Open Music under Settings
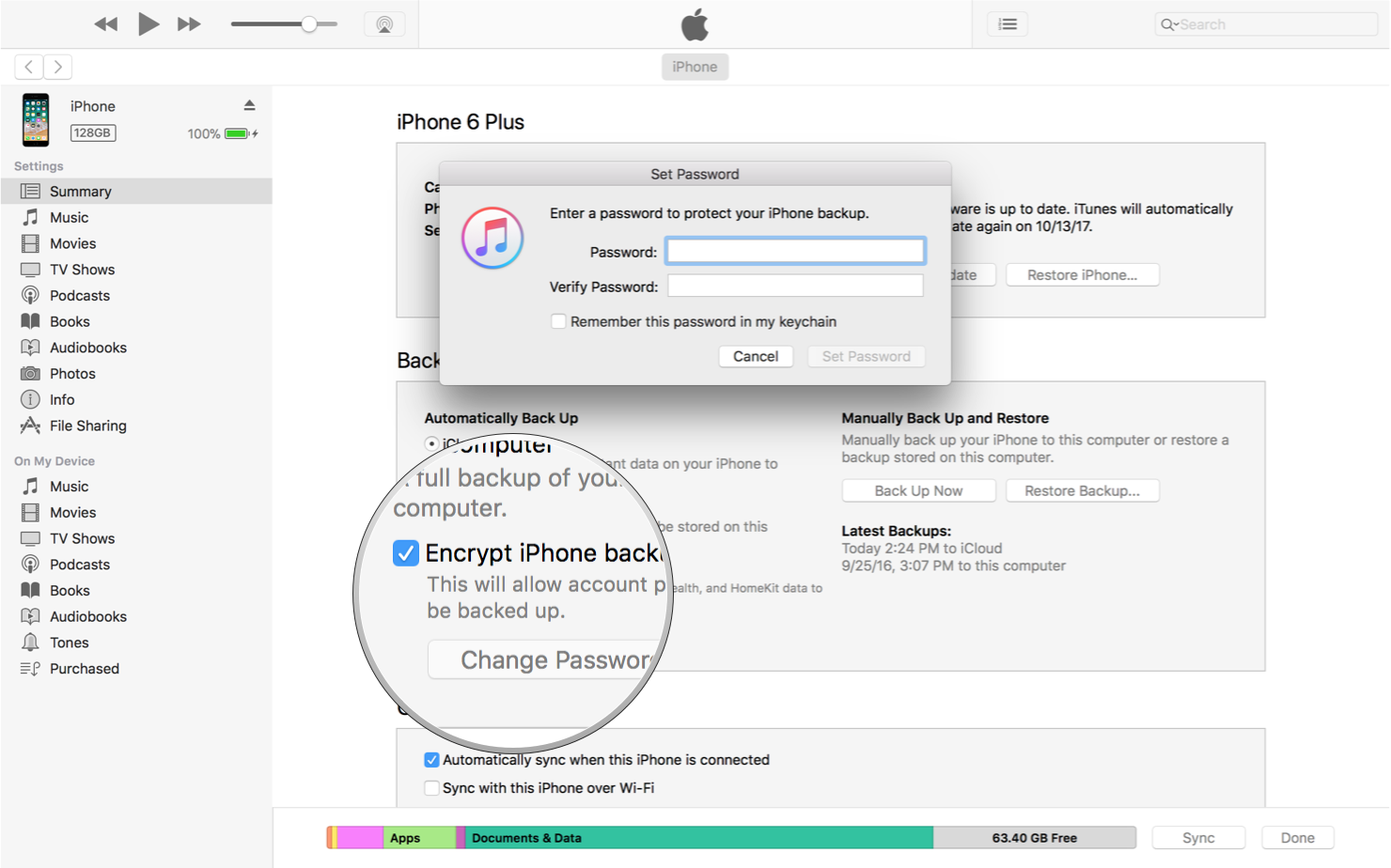1391x868 pixels. coord(136,217)
